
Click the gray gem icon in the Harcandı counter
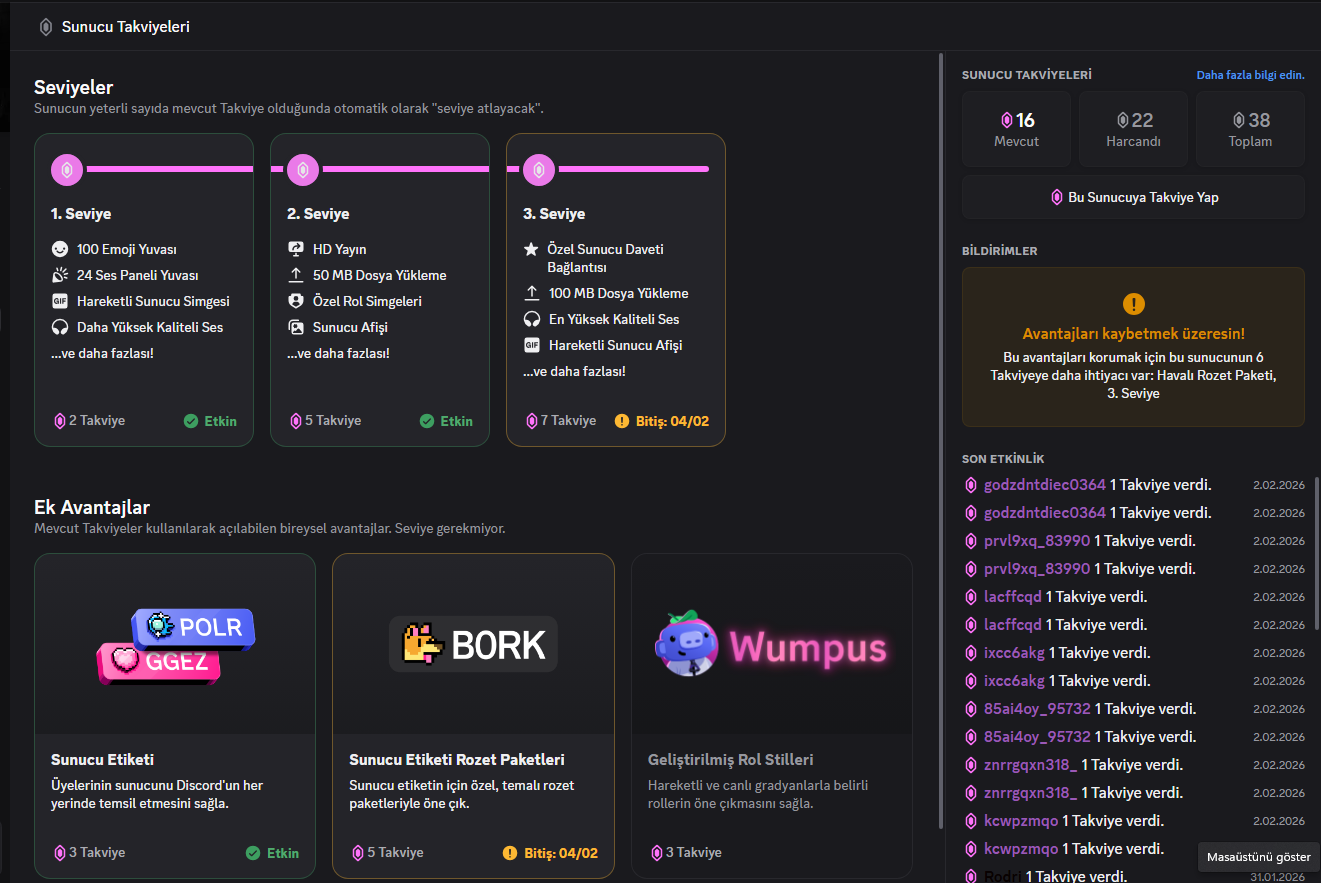[1123, 120]
